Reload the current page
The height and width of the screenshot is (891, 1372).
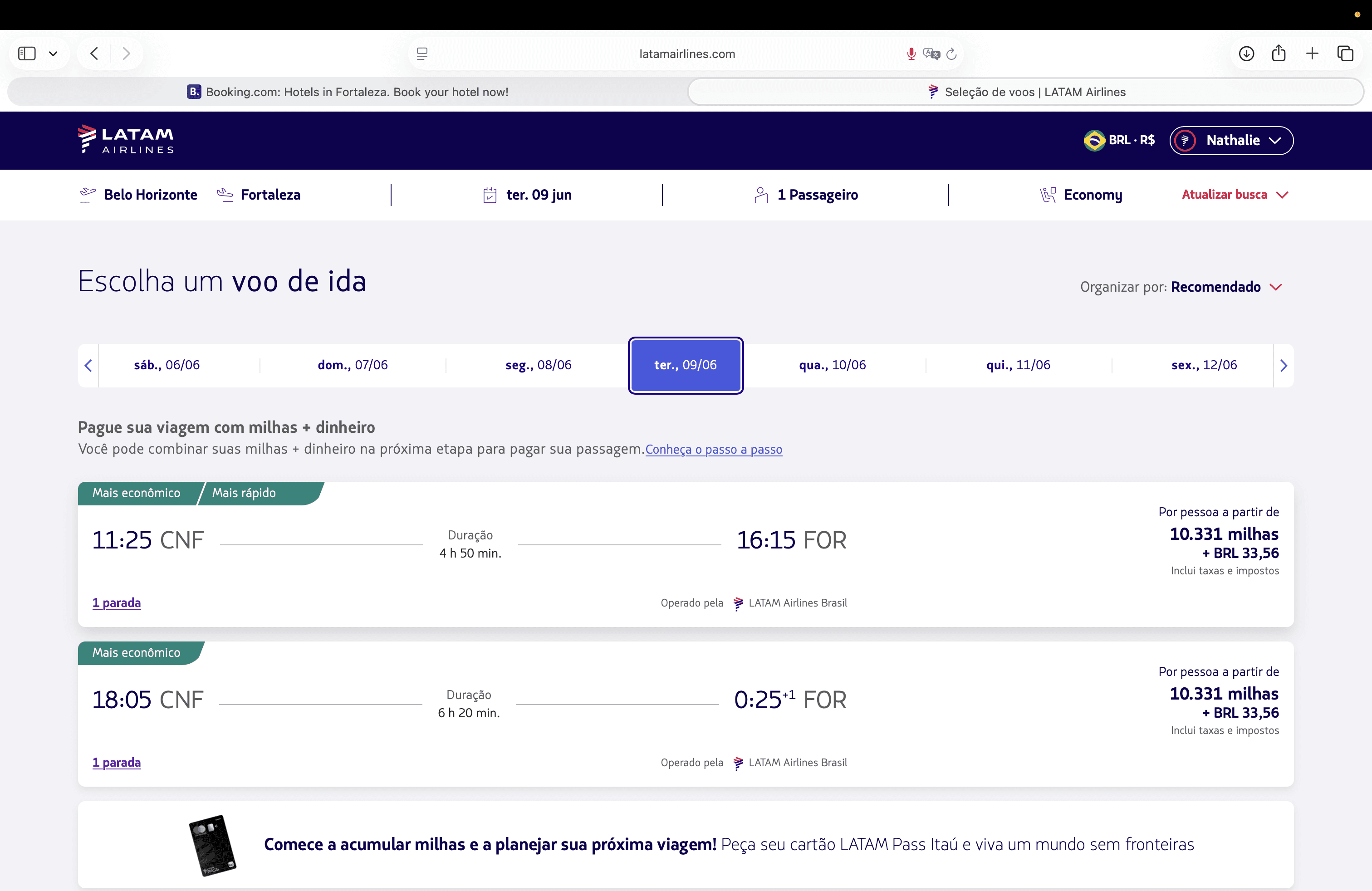point(952,54)
